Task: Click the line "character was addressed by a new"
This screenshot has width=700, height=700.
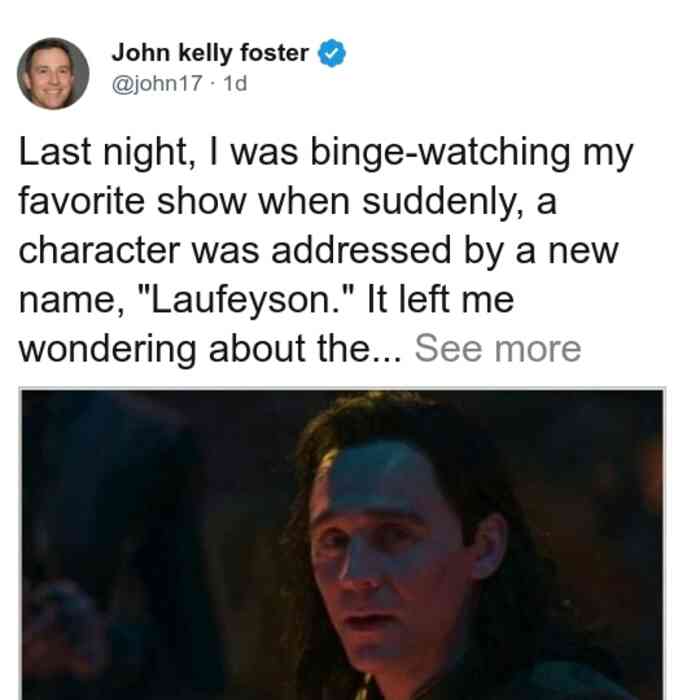Action: pos(318,251)
